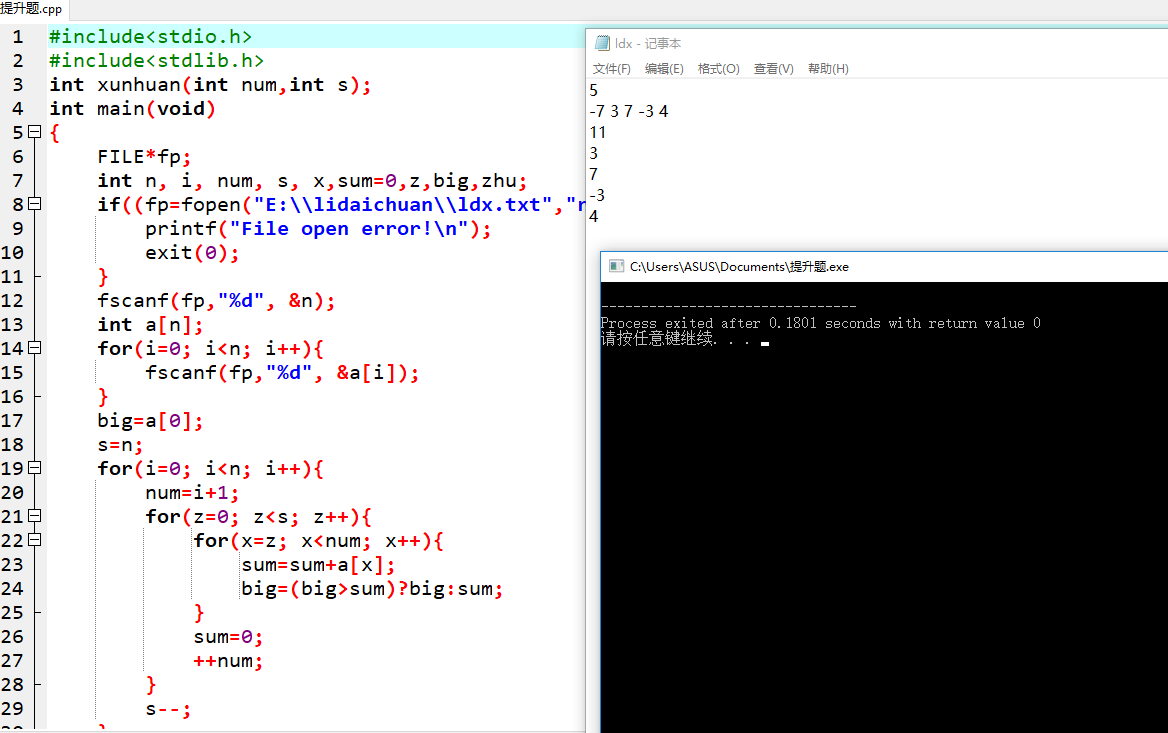Click the 提升题.exe console title bar
1168x733 pixels.
pos(739,267)
